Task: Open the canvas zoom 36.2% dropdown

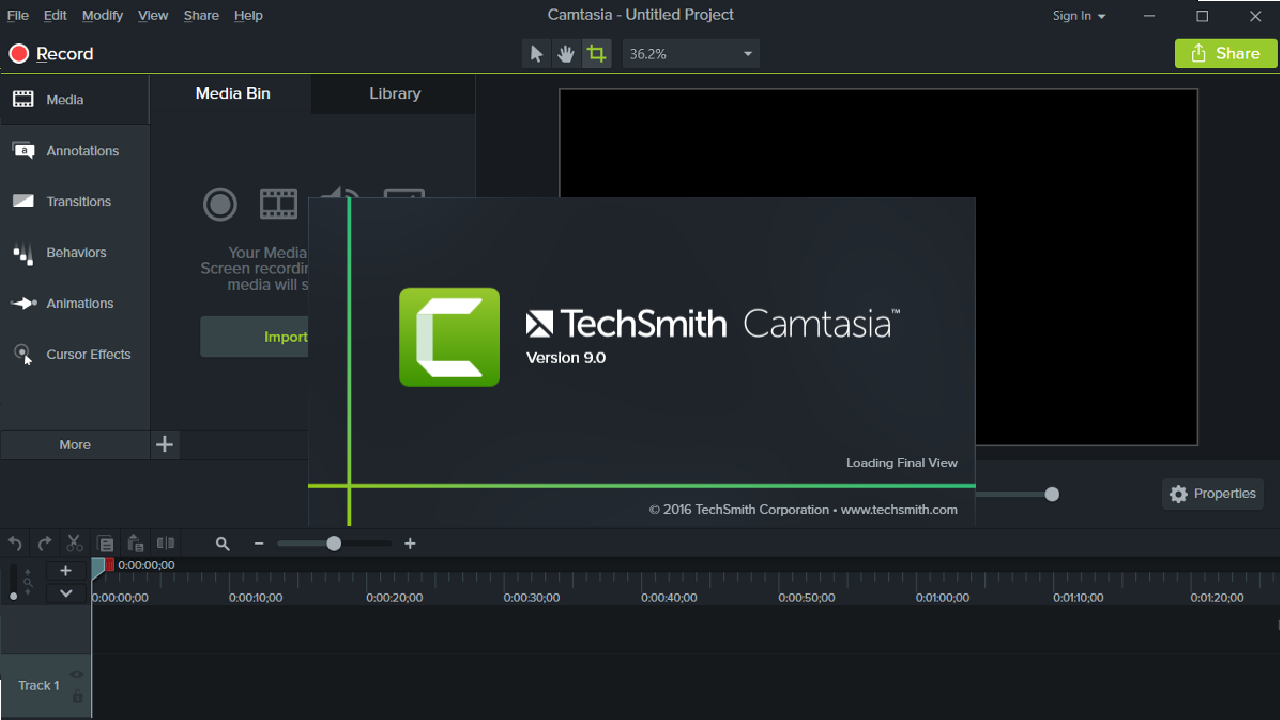Action: pos(691,54)
